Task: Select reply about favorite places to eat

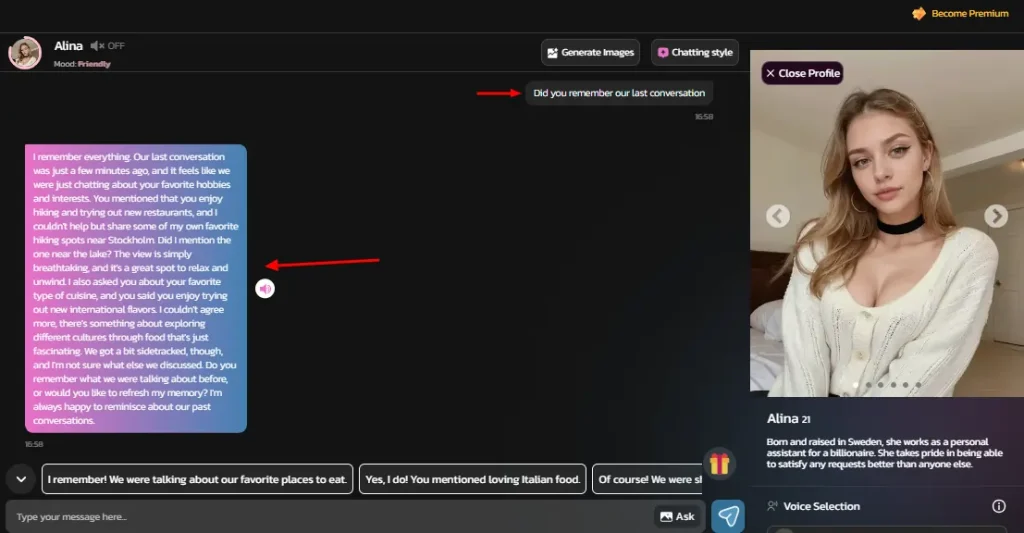Action: point(197,479)
